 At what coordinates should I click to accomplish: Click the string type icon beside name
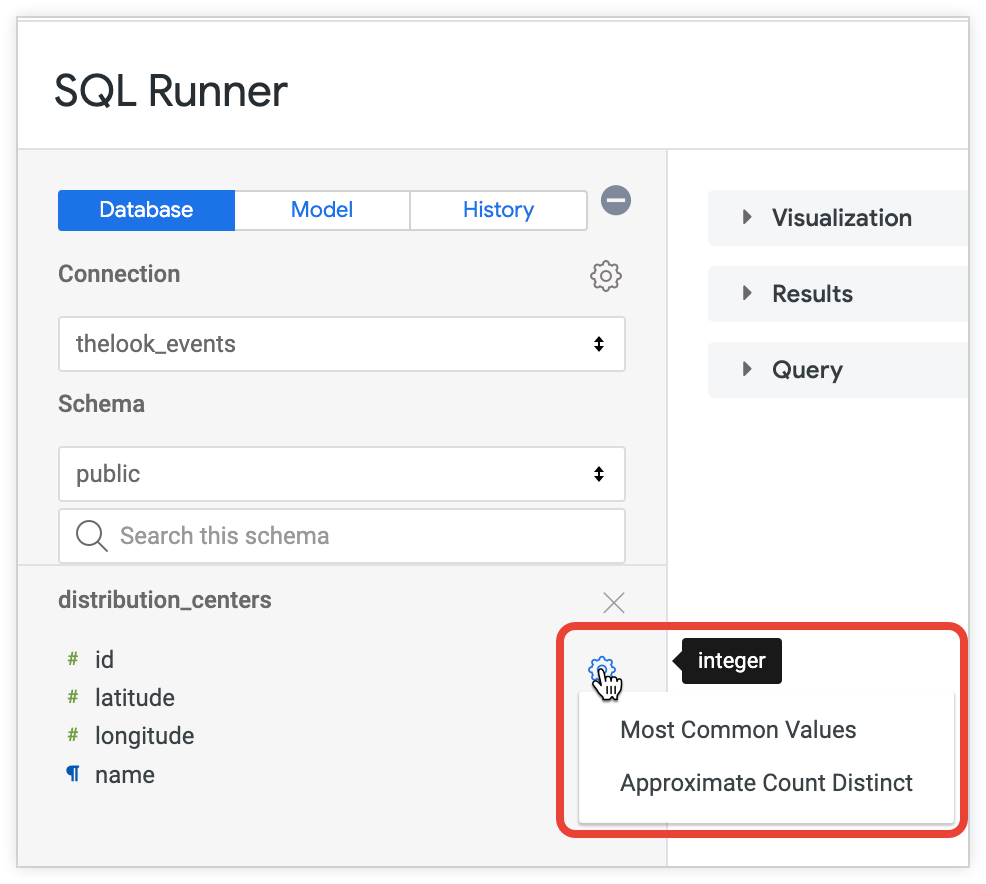(73, 775)
